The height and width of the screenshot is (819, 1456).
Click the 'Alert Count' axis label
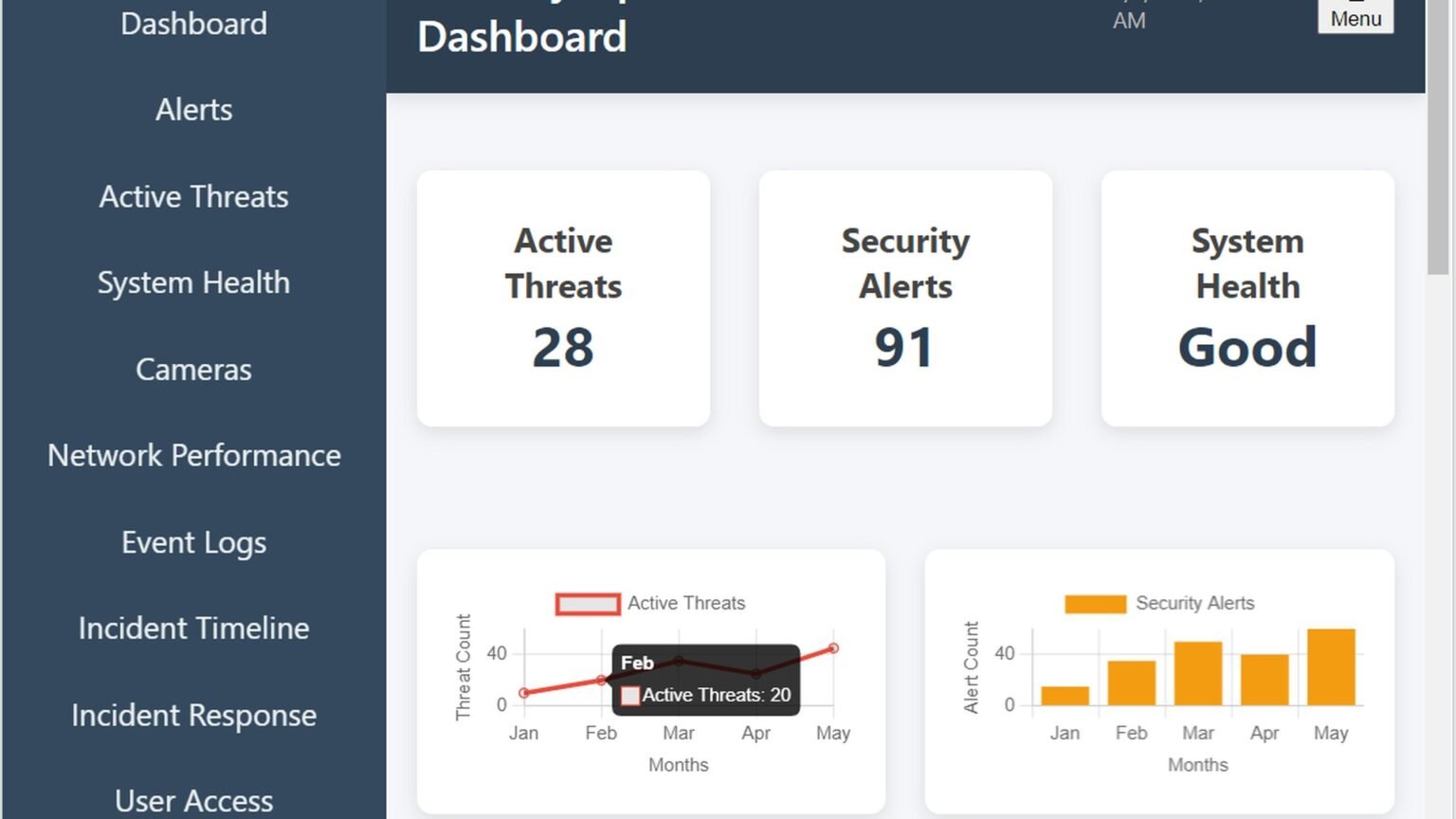pyautogui.click(x=971, y=667)
